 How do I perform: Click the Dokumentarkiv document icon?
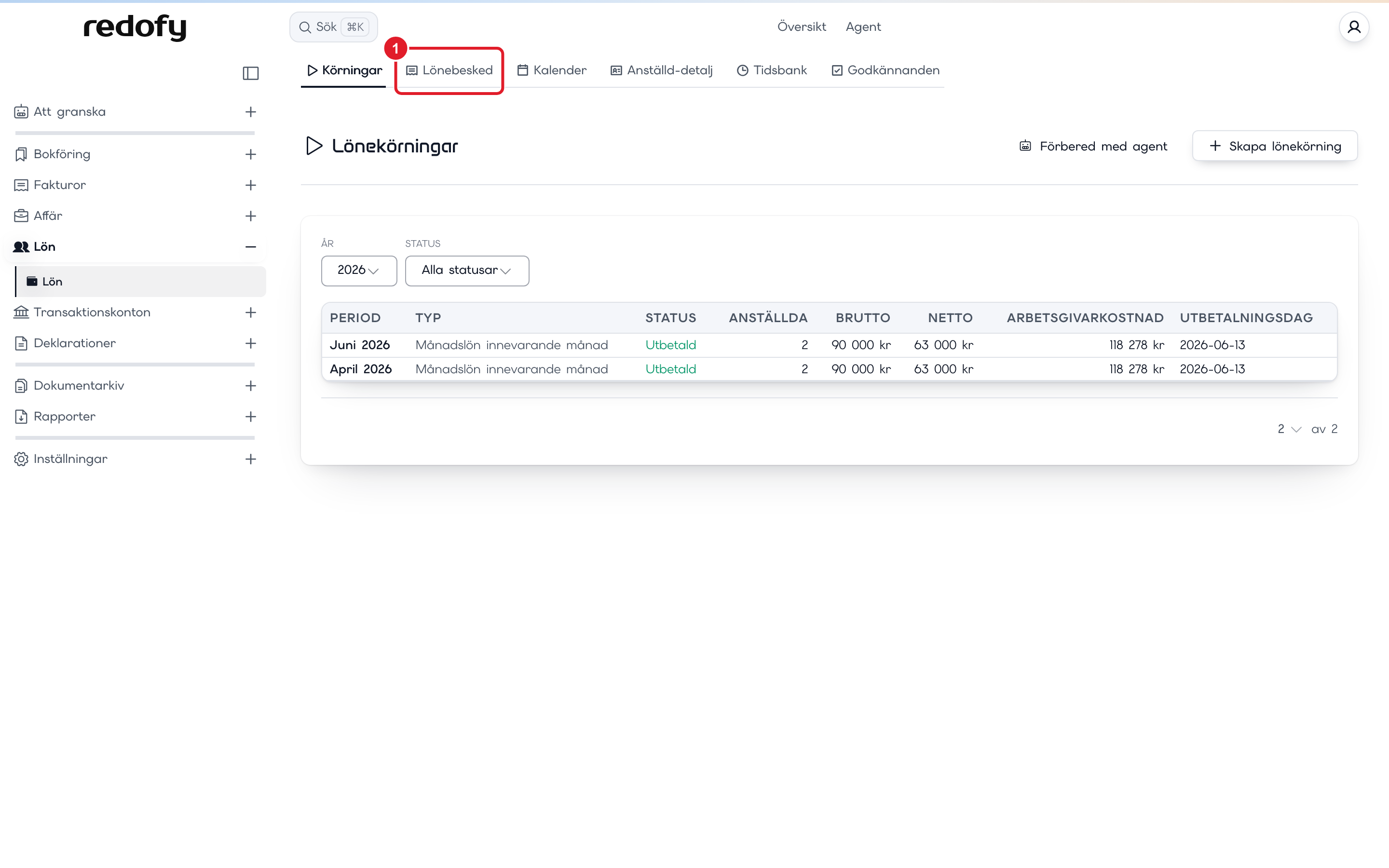tap(21, 386)
